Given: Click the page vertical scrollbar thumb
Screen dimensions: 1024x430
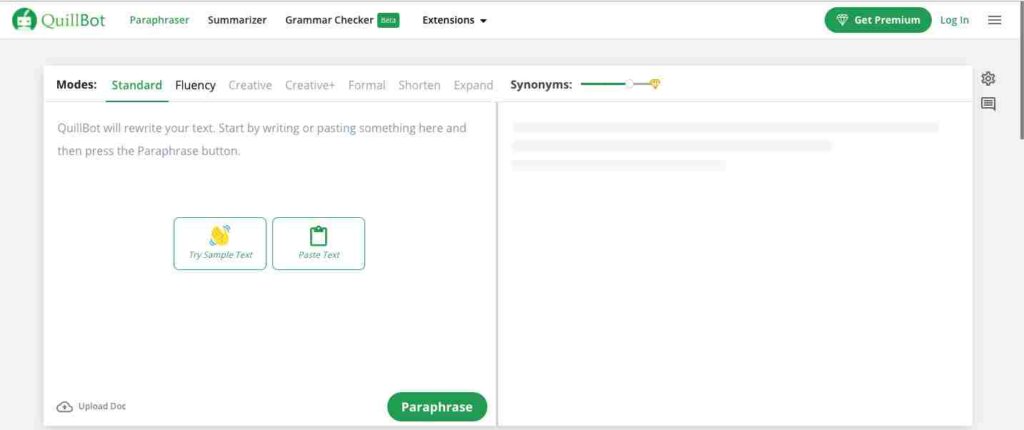Looking at the screenshot, I should [x=1021, y=70].
